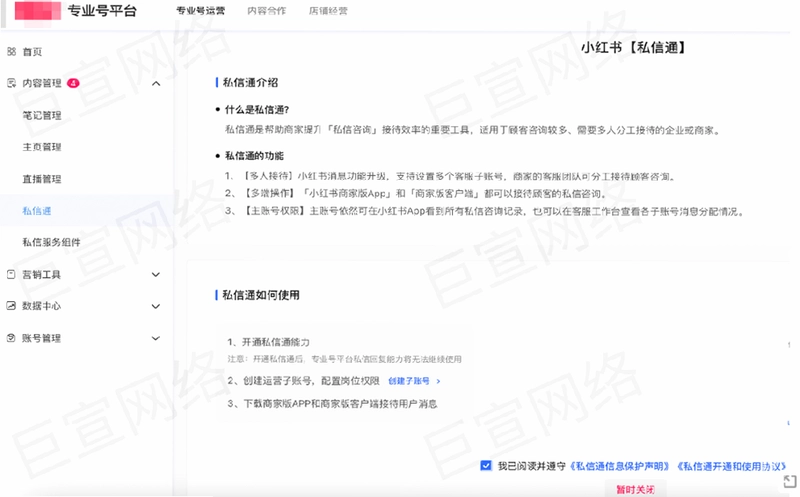
Task: Click the 创建子账号 link
Action: (x=409, y=381)
